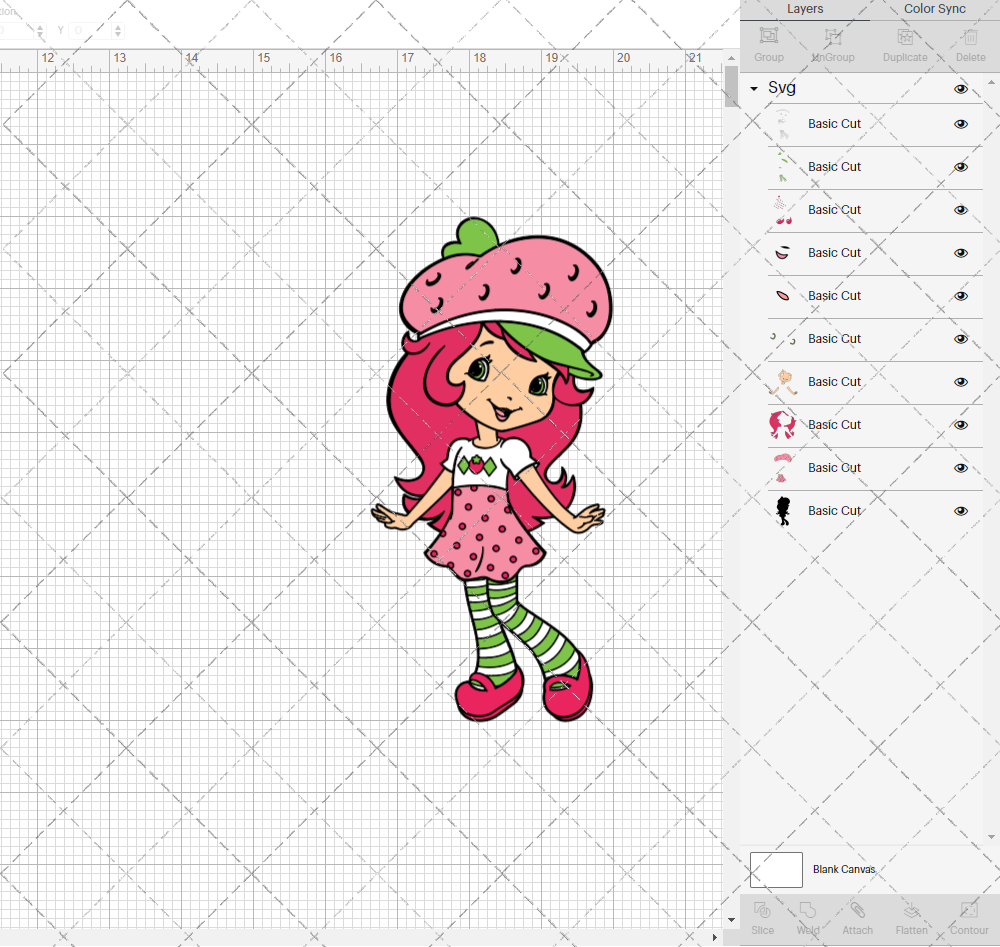Click the Layers panel scroll up arrow

tap(991, 83)
